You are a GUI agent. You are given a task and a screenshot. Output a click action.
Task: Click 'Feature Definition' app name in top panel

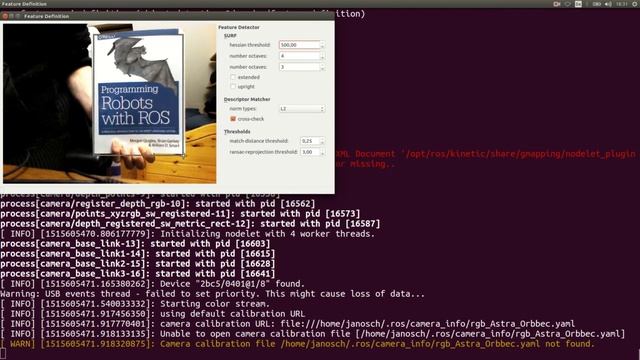pos(24,4)
